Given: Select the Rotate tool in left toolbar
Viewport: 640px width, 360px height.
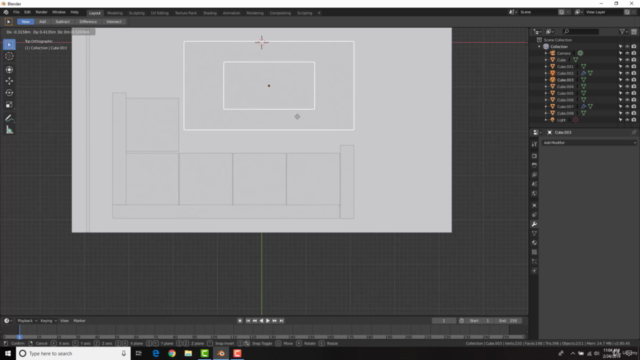Looking at the screenshot, I should (x=9, y=93).
